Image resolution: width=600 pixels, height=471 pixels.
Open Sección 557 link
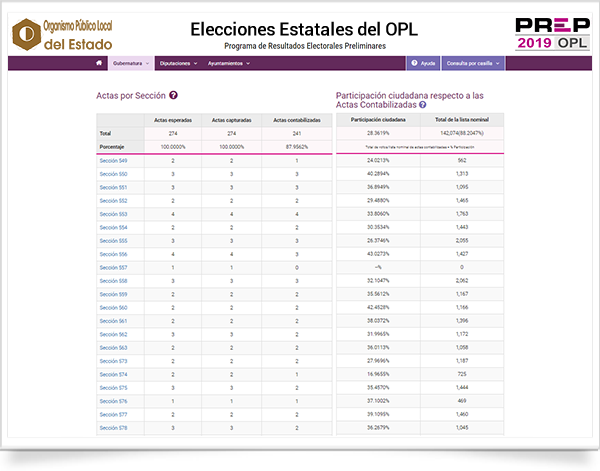pyautogui.click(x=113, y=268)
